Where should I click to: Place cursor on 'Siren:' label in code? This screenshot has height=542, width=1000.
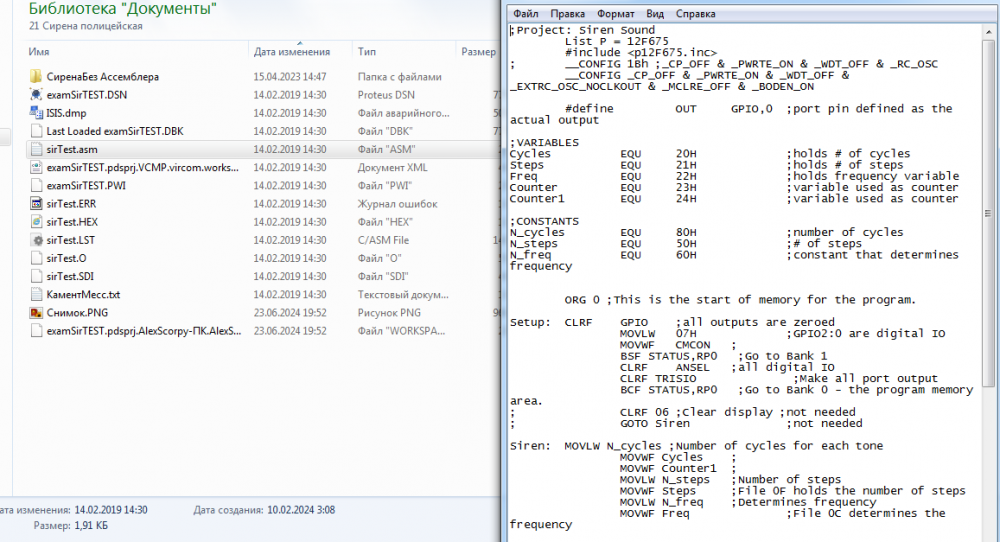tap(529, 446)
